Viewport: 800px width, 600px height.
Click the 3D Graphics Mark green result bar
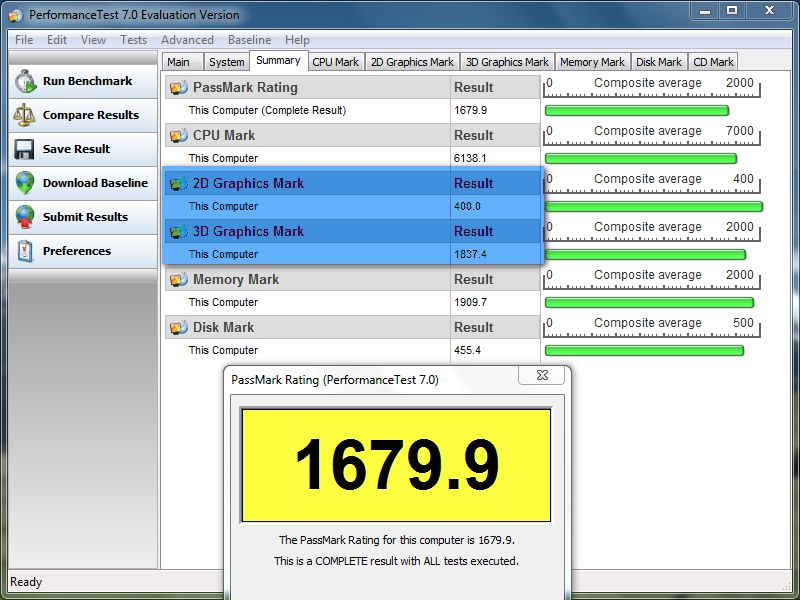point(645,255)
